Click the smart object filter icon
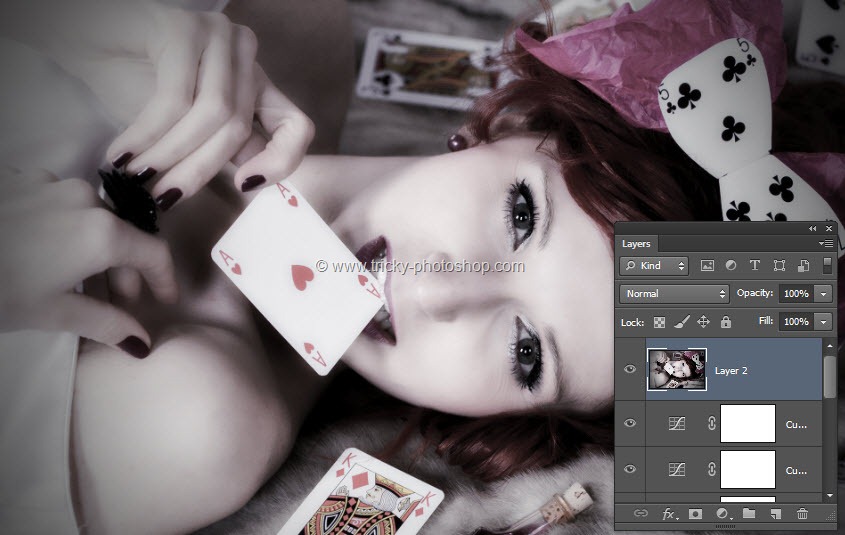Screen dimensions: 845x535 (x=803, y=266)
